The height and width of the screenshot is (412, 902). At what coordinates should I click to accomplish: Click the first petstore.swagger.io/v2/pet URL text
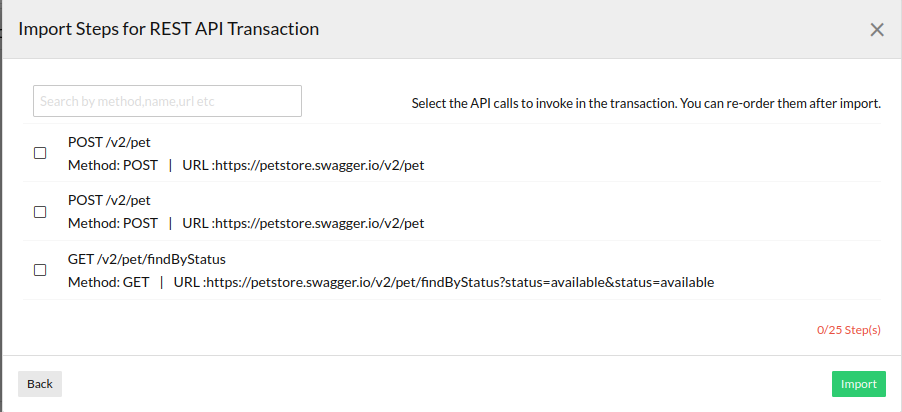point(319,165)
